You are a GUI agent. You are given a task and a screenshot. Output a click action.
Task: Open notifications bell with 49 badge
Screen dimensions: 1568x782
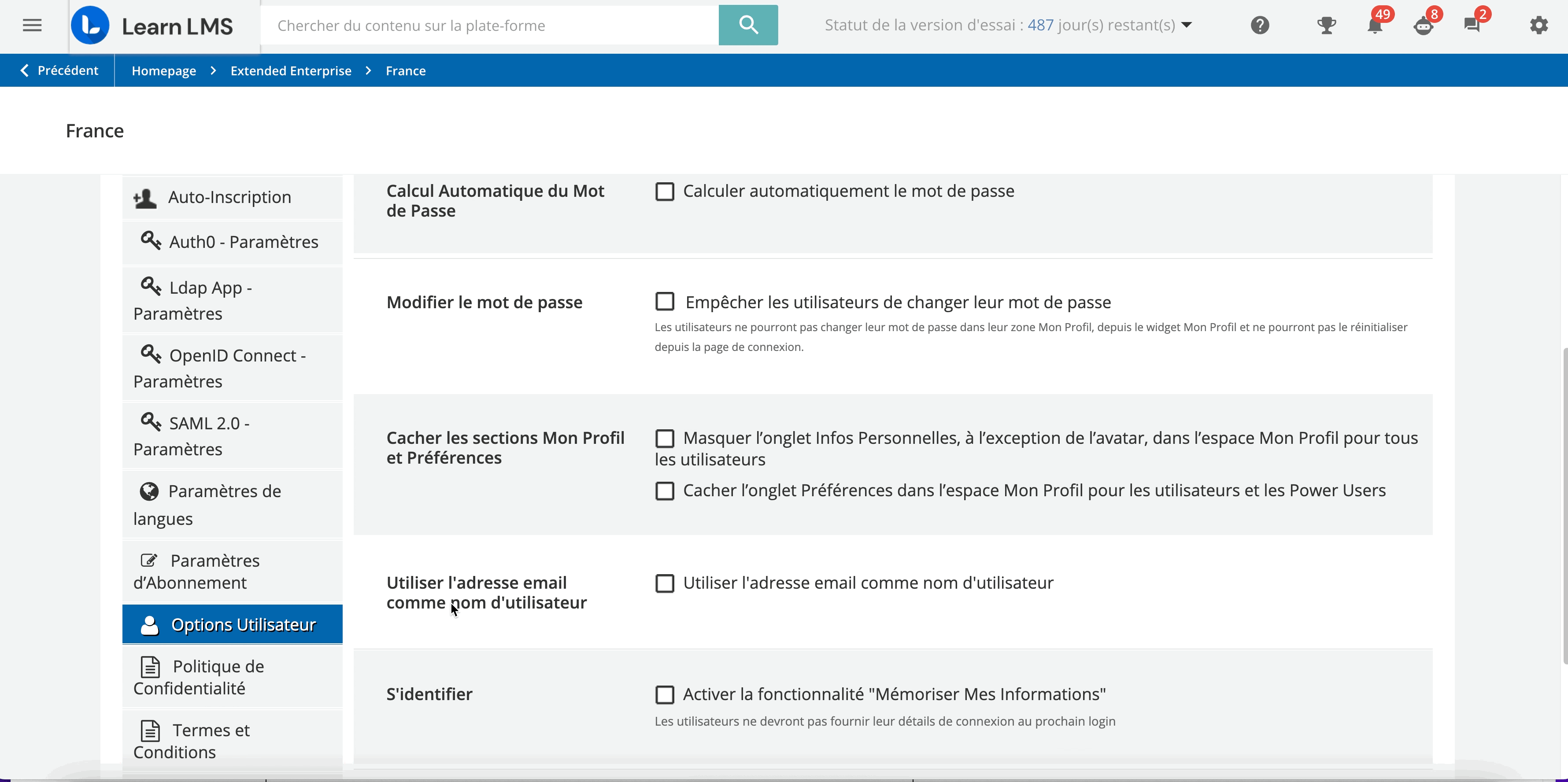click(1375, 26)
